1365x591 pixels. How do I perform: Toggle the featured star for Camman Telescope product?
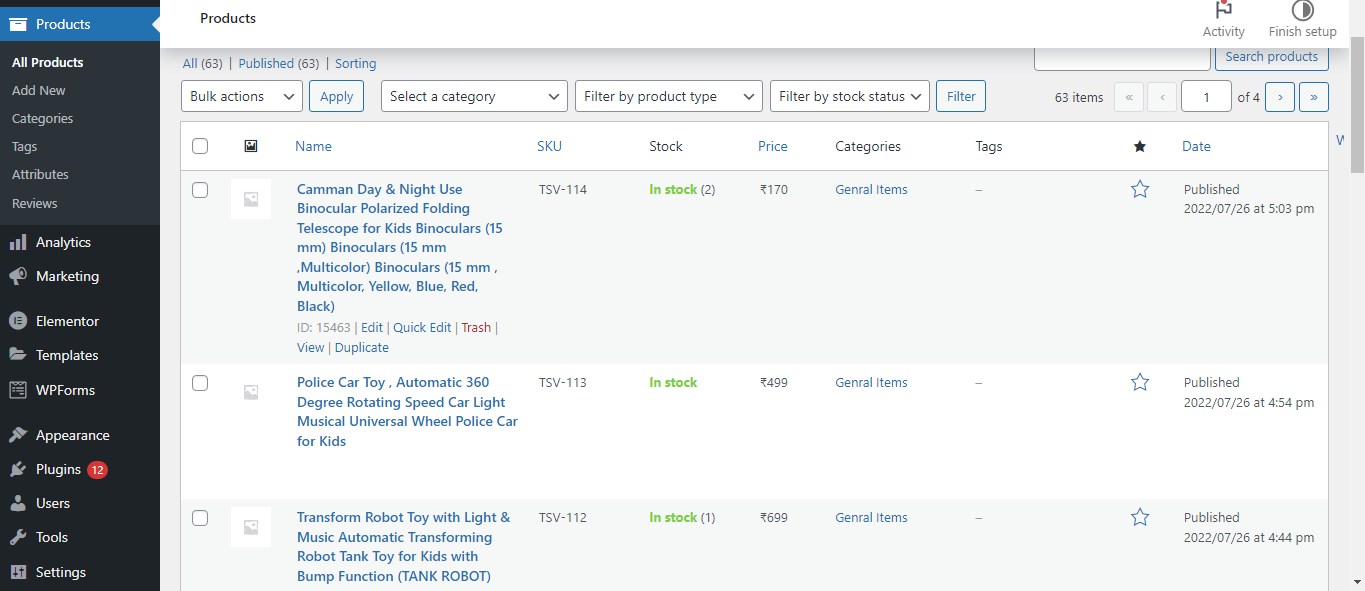click(x=1140, y=188)
